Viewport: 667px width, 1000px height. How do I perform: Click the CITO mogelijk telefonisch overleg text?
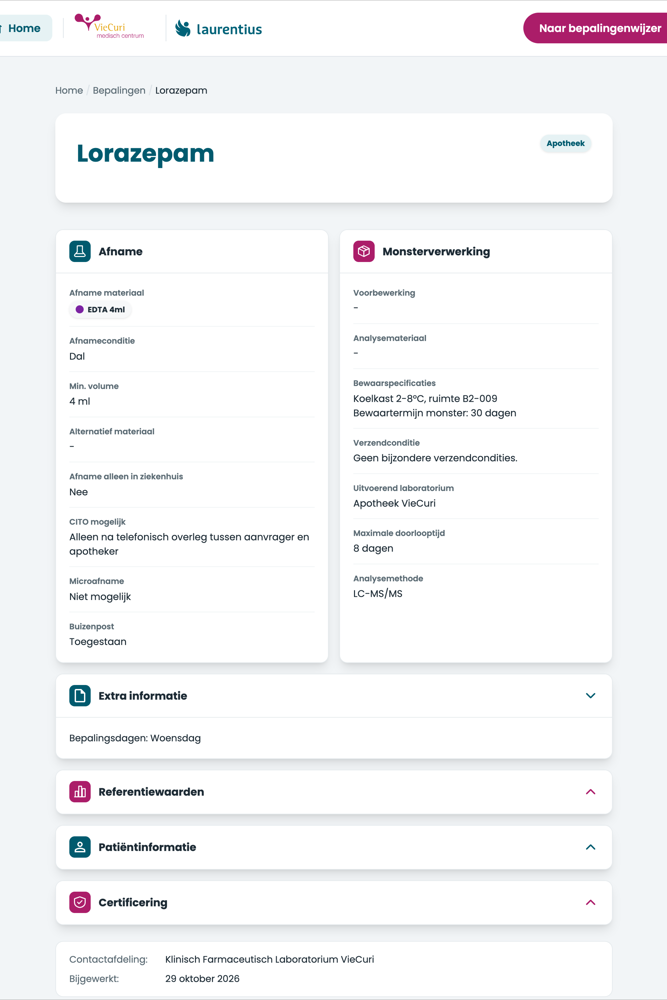pyautogui.click(x=189, y=544)
